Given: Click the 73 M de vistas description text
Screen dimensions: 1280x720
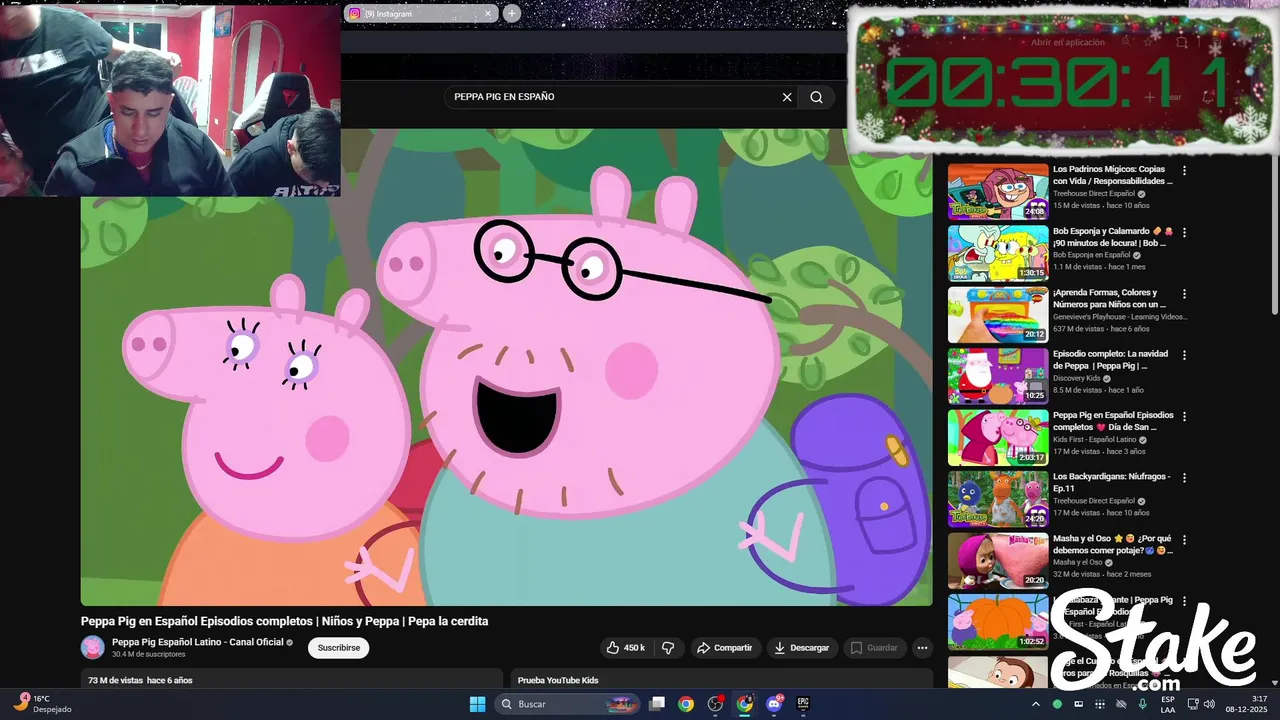Looking at the screenshot, I should click(x=140, y=681).
